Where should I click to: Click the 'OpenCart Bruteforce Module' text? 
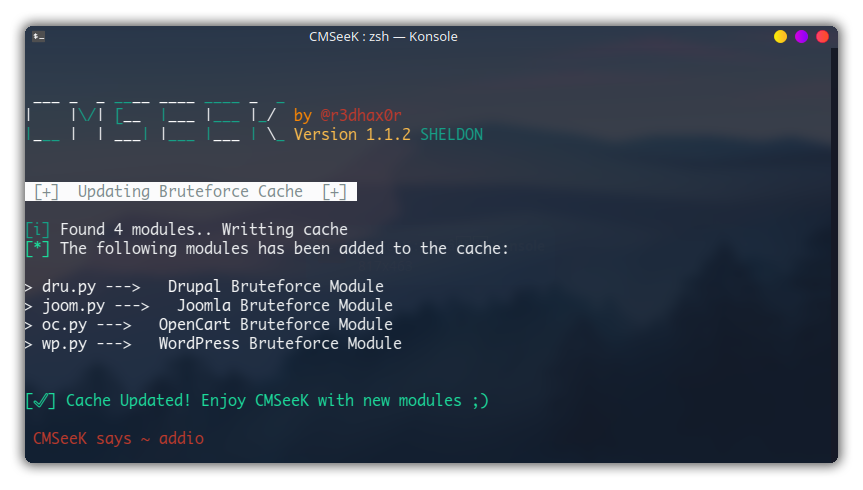pos(276,324)
